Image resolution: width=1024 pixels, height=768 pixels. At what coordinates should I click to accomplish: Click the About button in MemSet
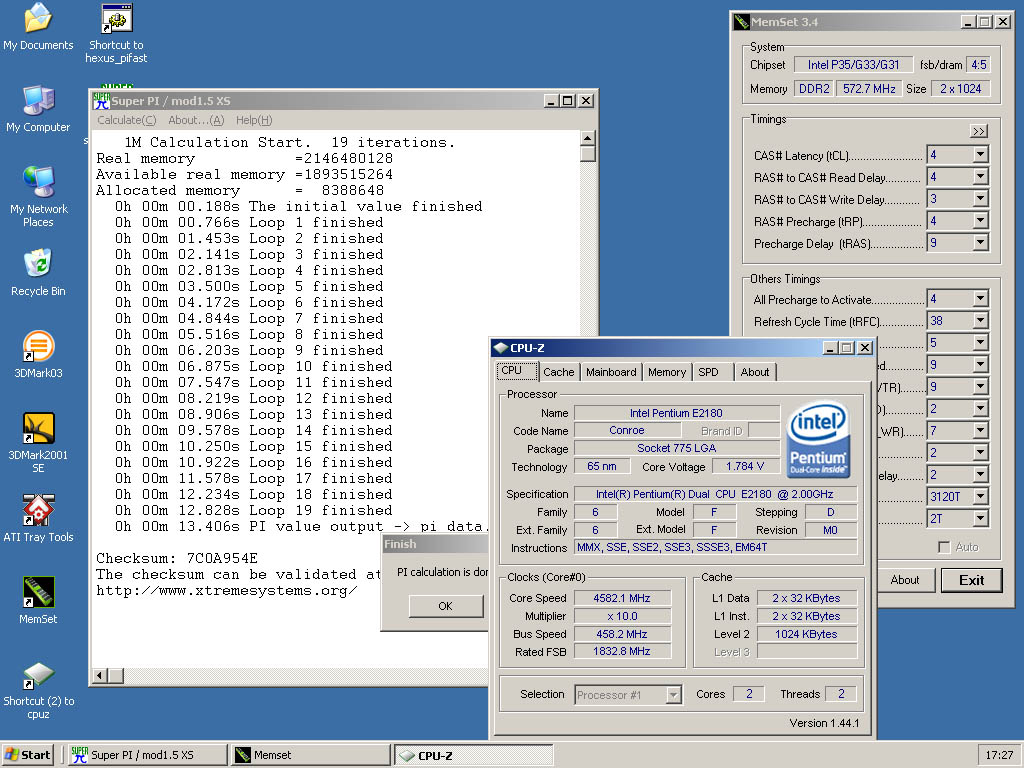pos(904,580)
